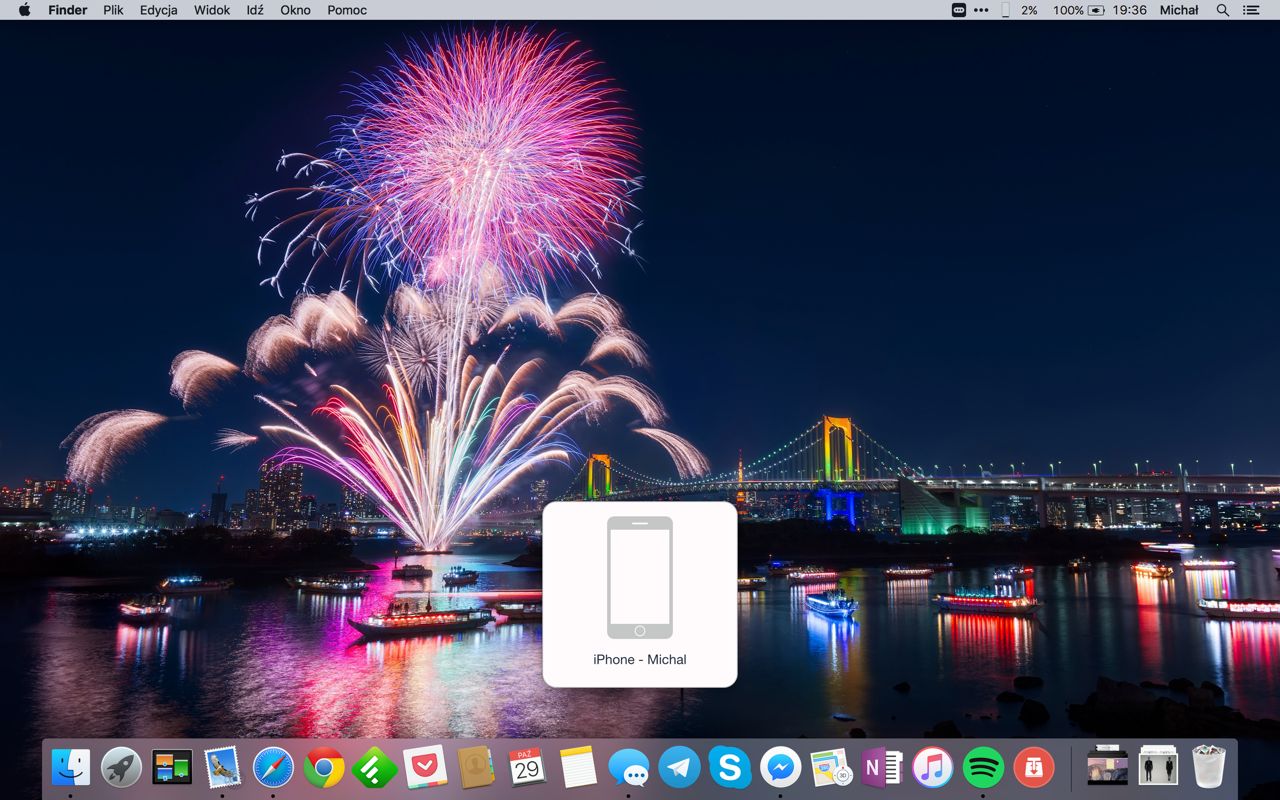Open the Michał user menu

click(x=1179, y=10)
